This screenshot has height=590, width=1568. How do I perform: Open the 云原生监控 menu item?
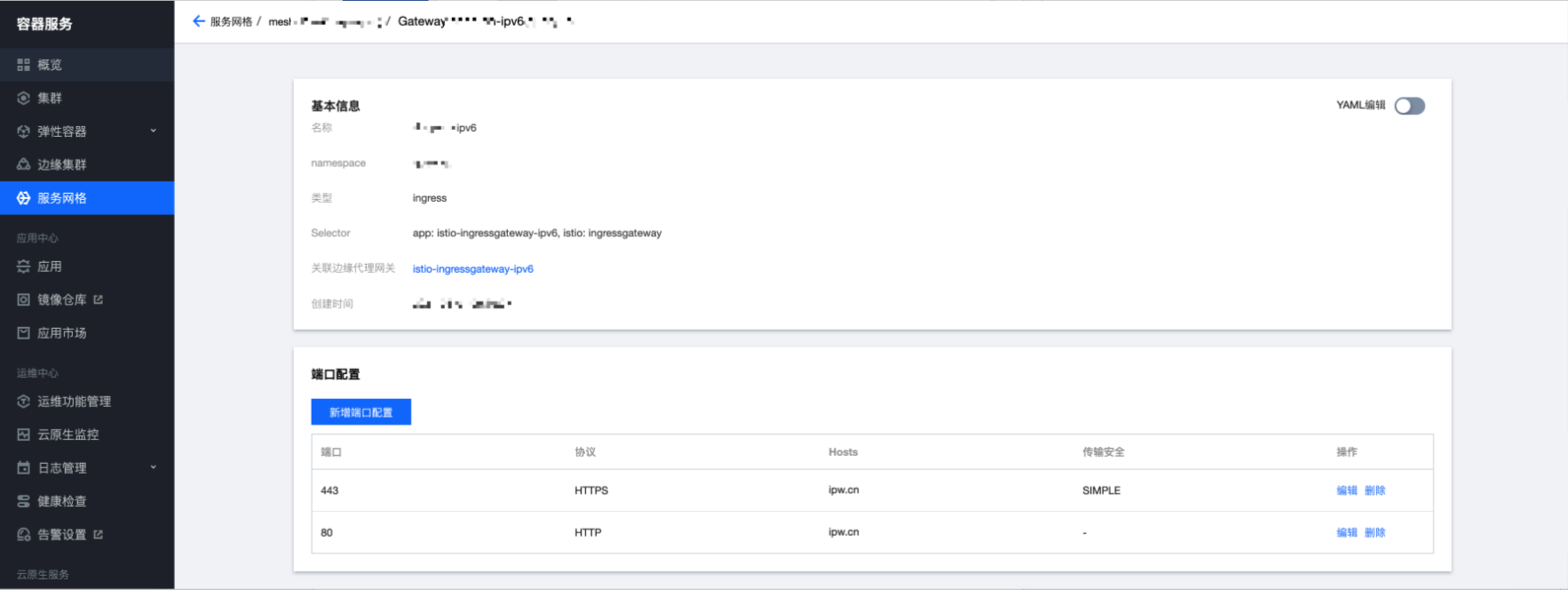[87, 435]
